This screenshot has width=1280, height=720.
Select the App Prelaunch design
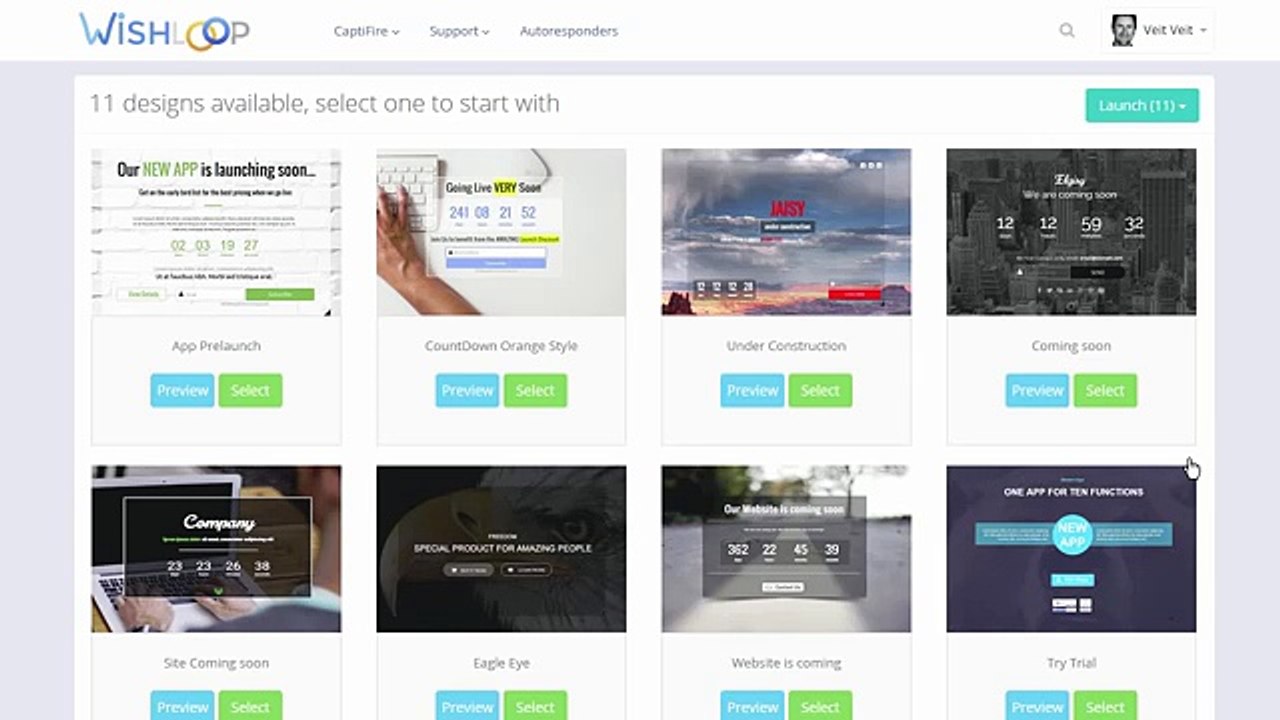click(250, 390)
